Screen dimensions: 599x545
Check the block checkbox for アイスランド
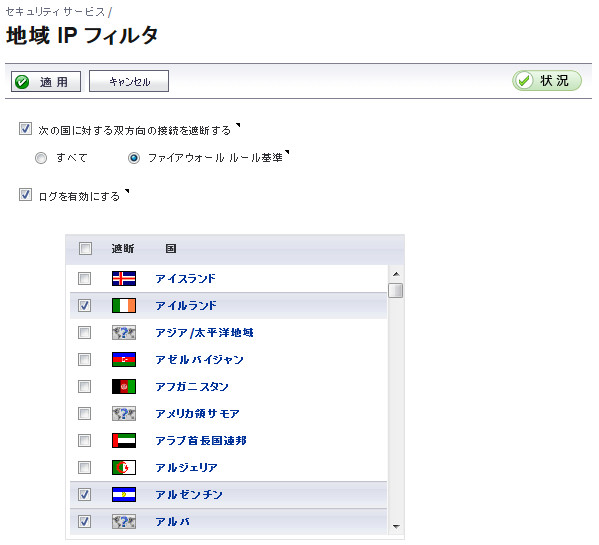coord(84,278)
